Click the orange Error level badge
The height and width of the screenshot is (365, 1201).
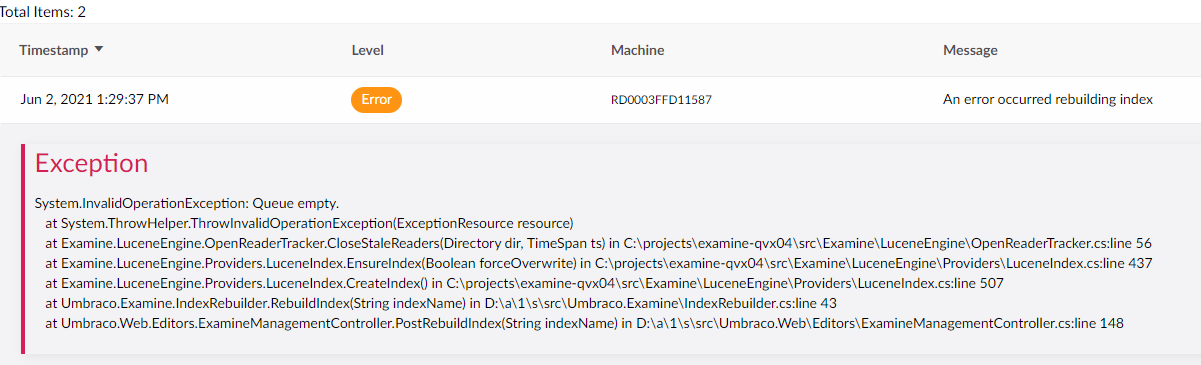pos(376,100)
